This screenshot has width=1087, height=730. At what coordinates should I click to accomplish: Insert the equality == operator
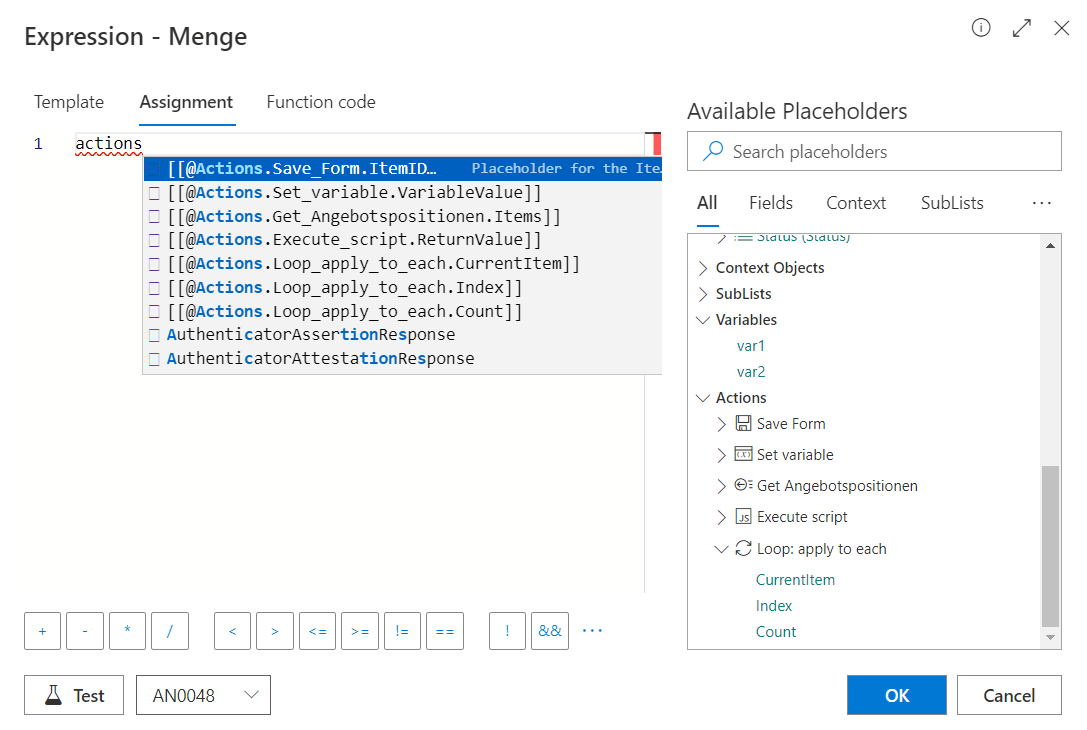pos(445,631)
